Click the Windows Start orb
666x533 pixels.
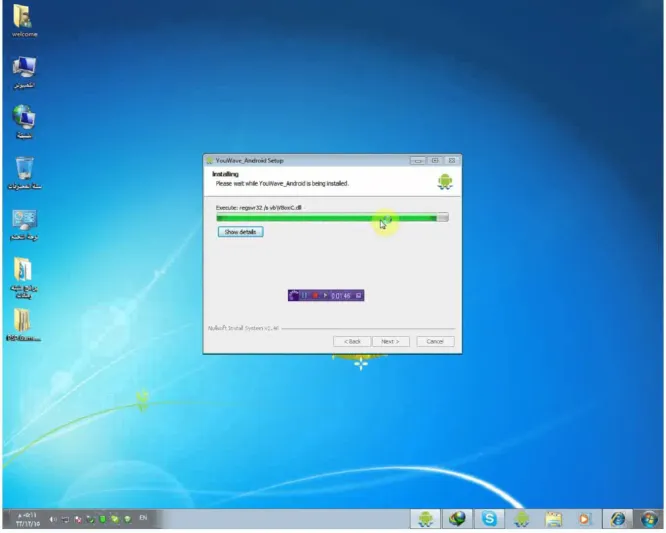pyautogui.click(x=650, y=519)
